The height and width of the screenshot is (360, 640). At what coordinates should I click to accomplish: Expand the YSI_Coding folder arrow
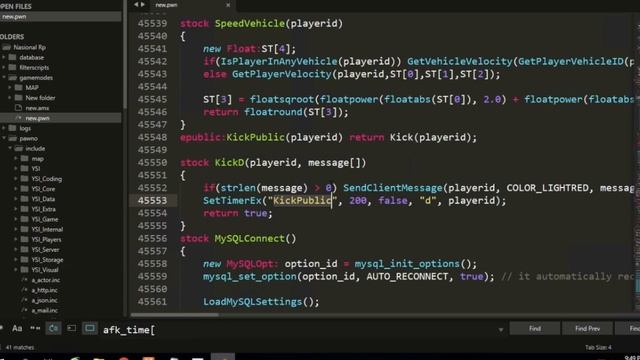point(16,179)
